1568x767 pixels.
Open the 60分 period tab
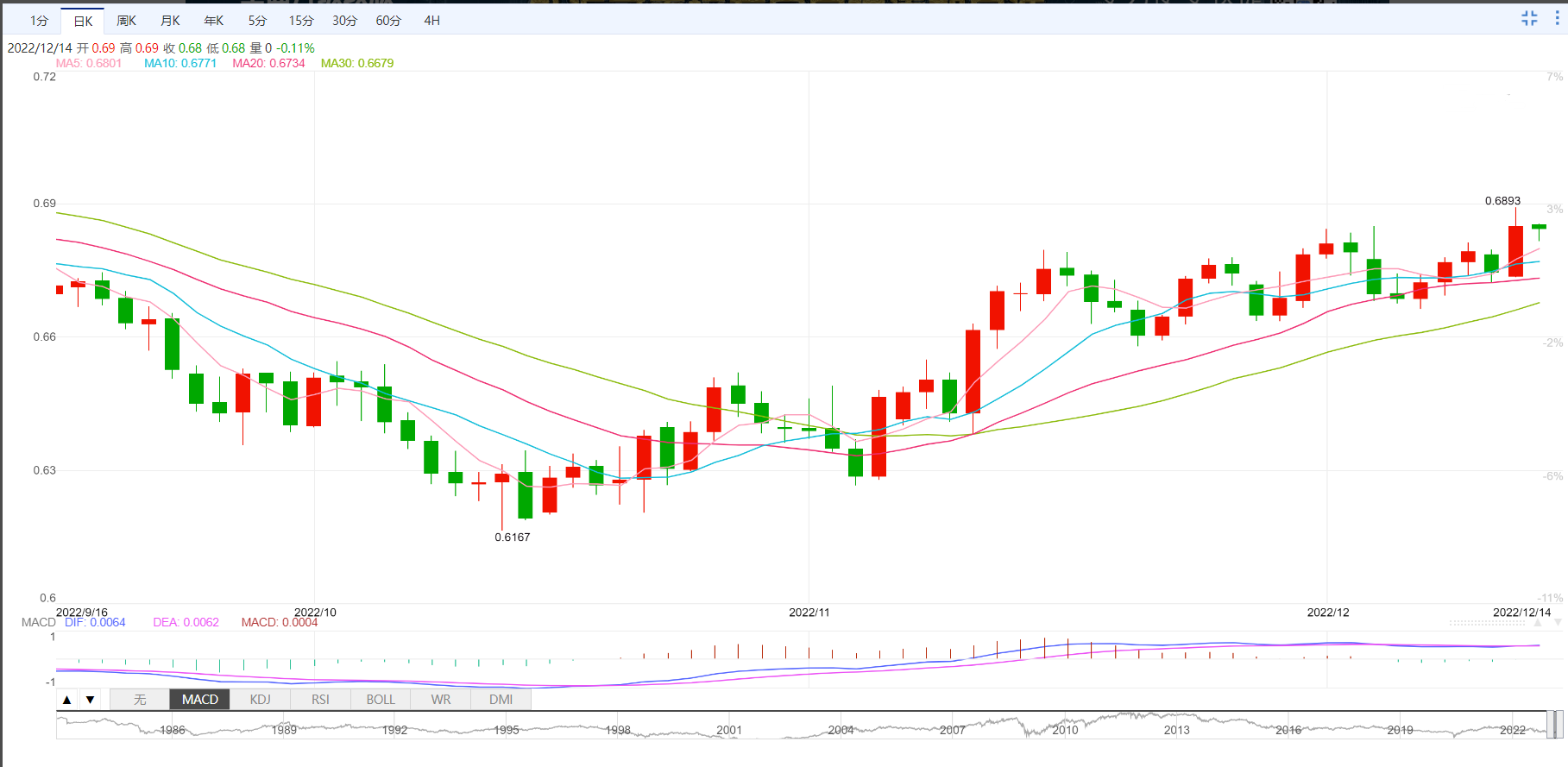(x=389, y=21)
